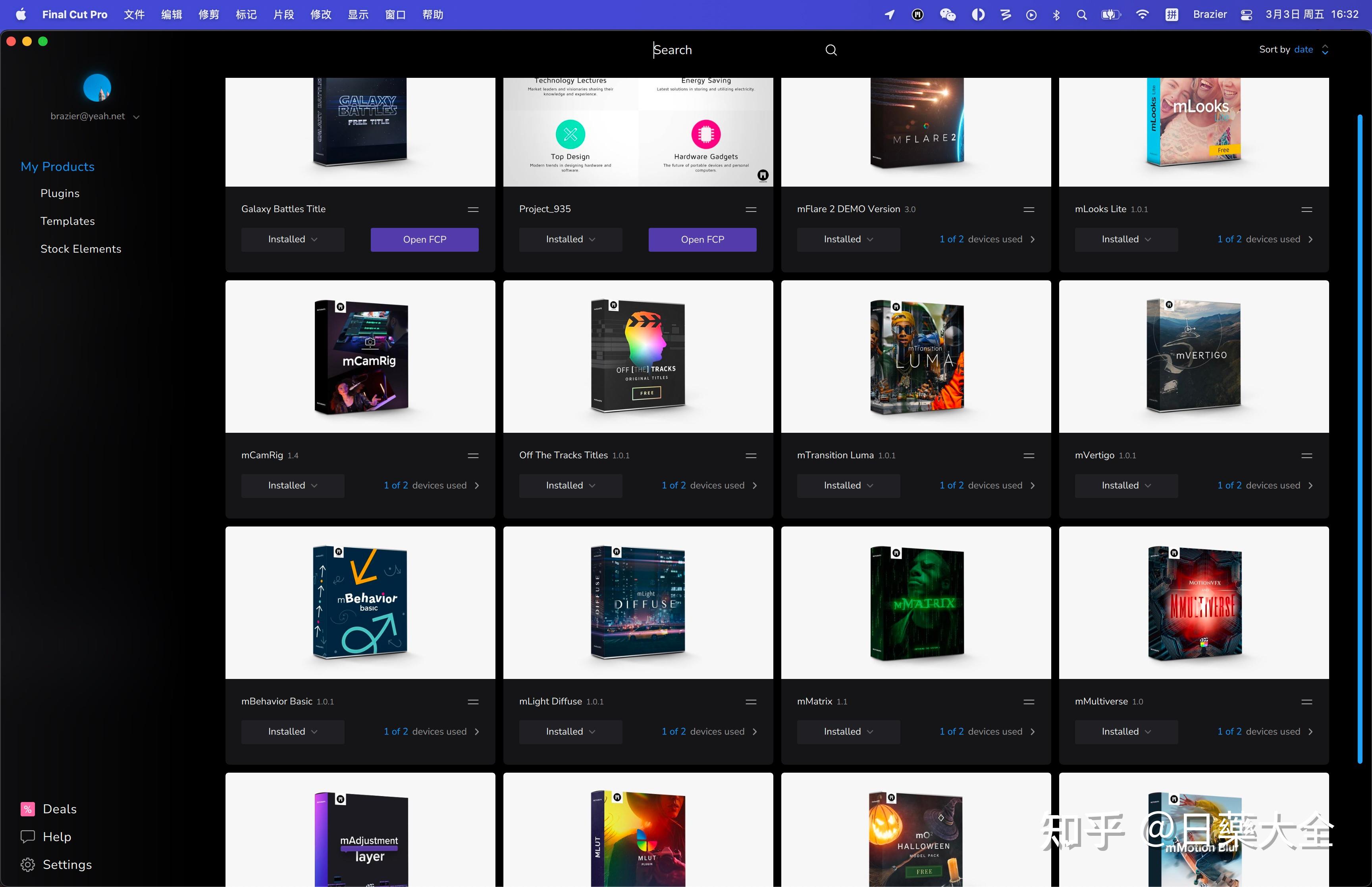Image resolution: width=1372 pixels, height=887 pixels.
Task: Click the Deals percent icon
Action: pyautogui.click(x=28, y=809)
